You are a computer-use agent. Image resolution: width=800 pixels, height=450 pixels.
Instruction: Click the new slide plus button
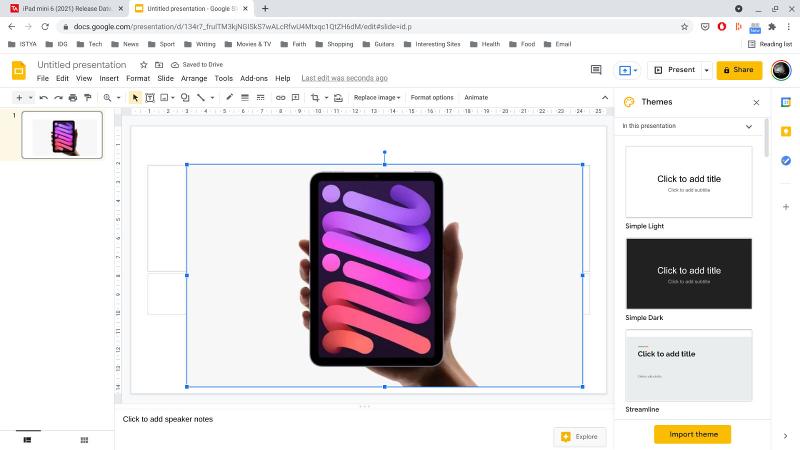(x=19, y=97)
